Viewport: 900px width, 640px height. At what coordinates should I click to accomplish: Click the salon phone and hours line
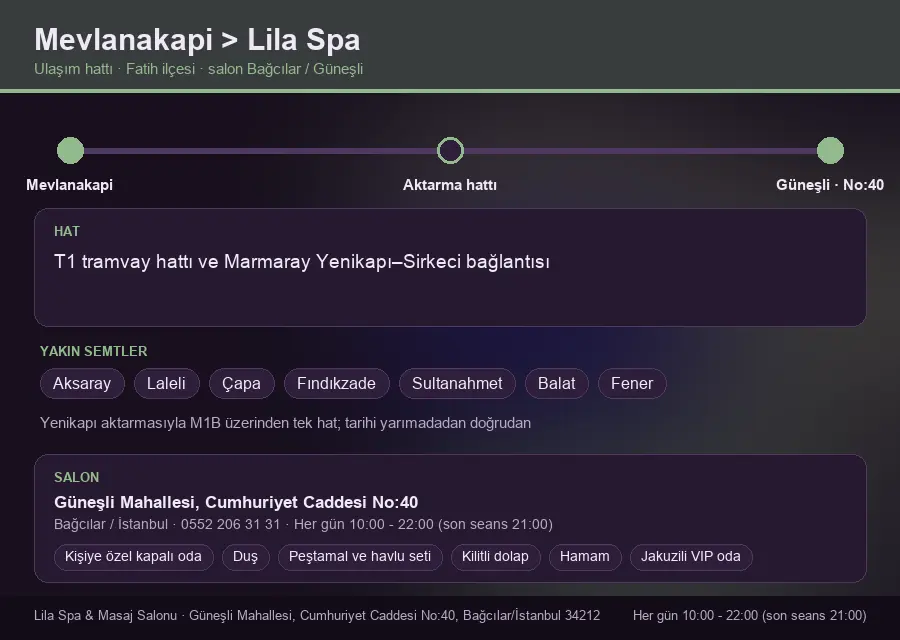coord(303,524)
